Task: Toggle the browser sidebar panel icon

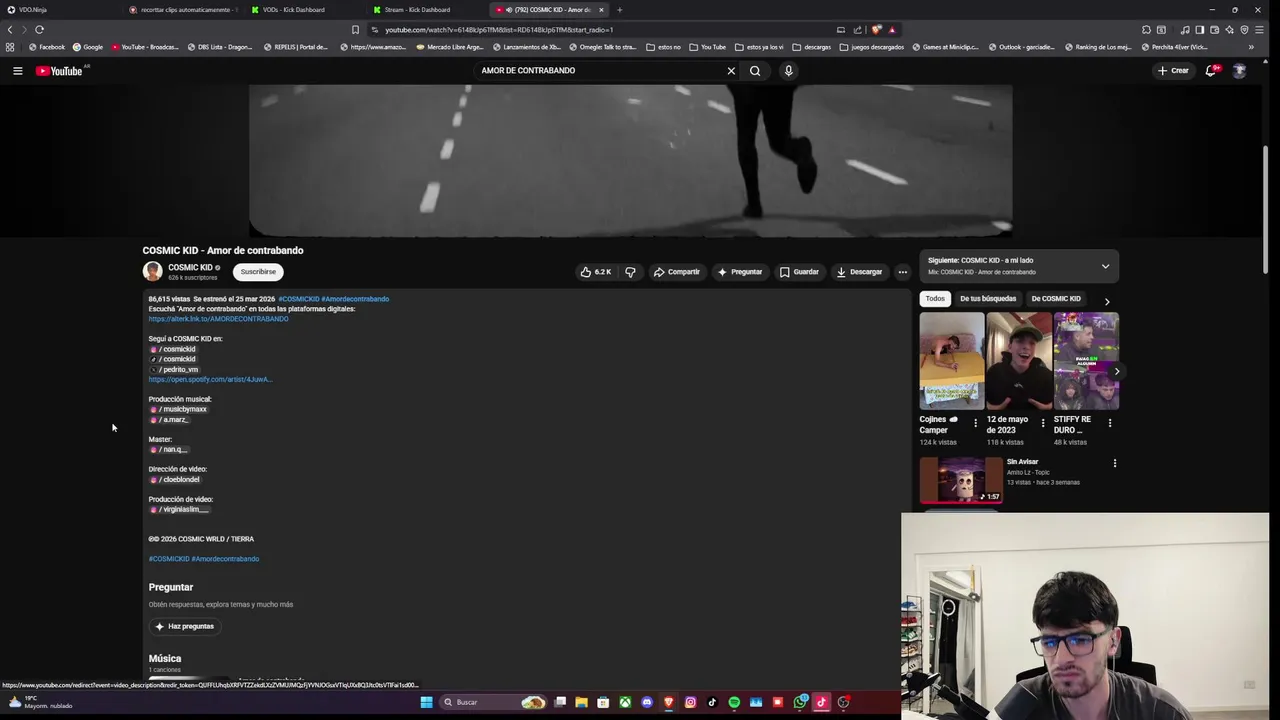Action: (1200, 30)
